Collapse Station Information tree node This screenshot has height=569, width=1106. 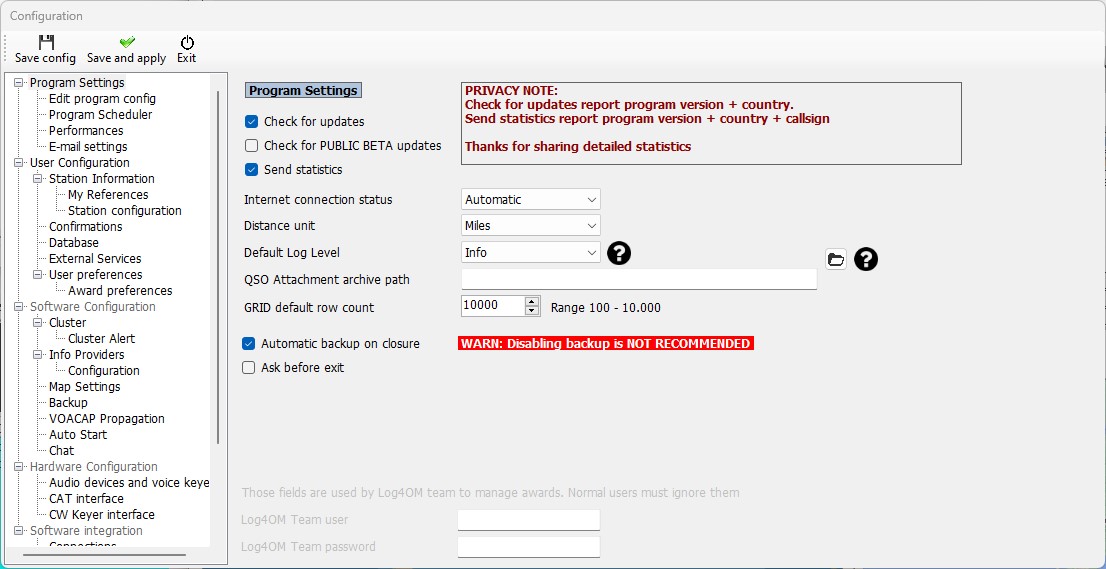(x=38, y=178)
